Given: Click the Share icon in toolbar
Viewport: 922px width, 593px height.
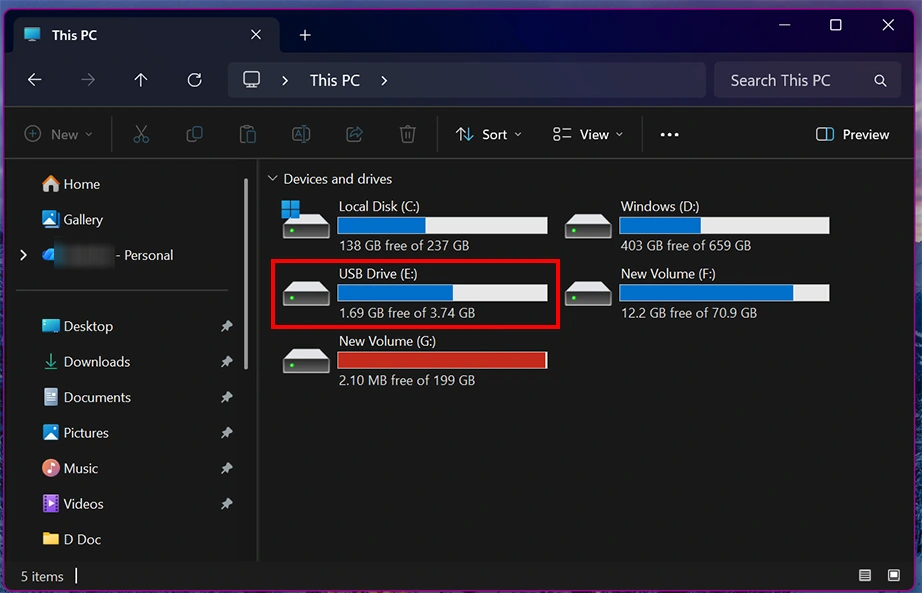Looking at the screenshot, I should coord(354,135).
